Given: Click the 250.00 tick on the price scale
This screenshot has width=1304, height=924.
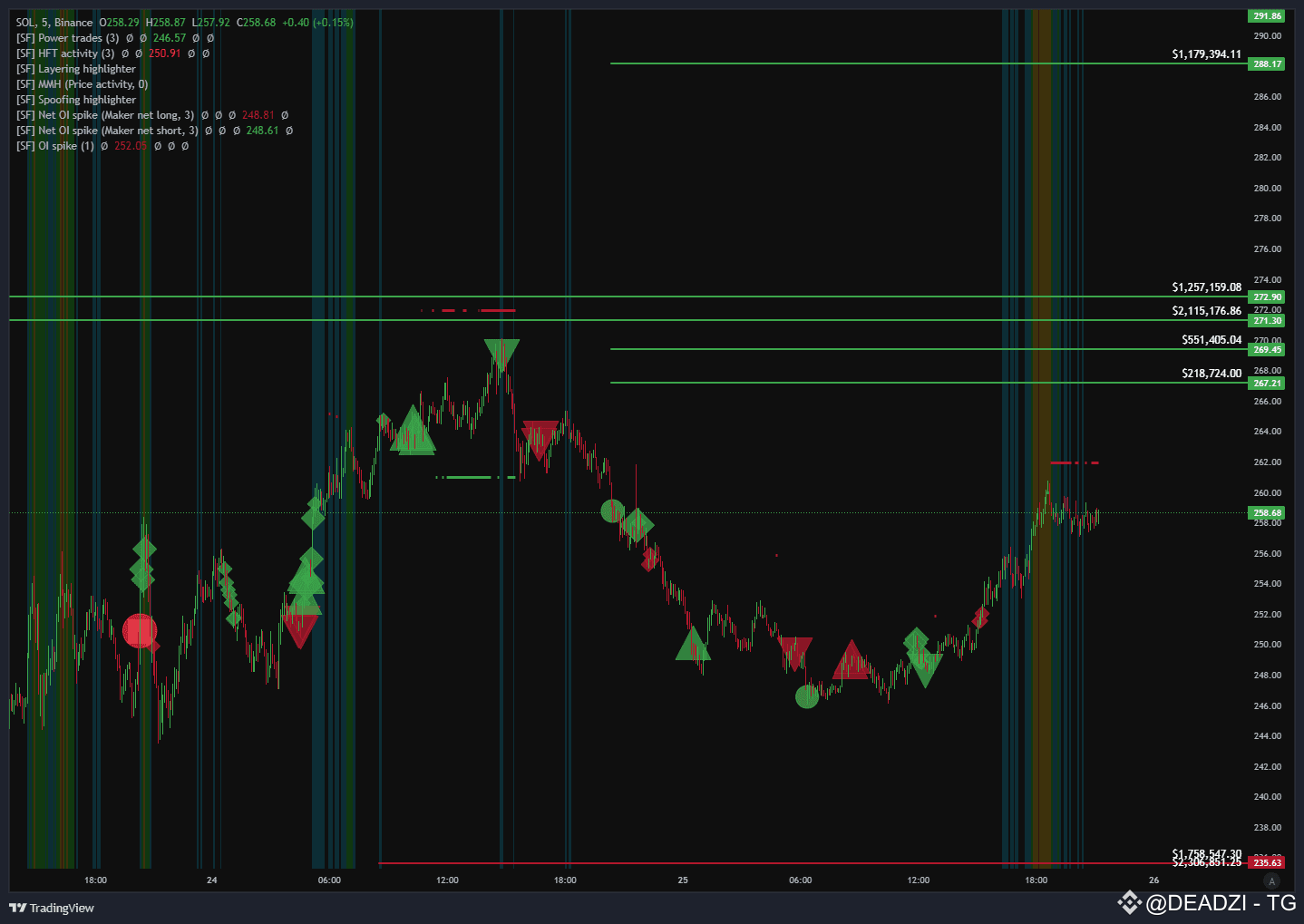Looking at the screenshot, I should (1267, 645).
